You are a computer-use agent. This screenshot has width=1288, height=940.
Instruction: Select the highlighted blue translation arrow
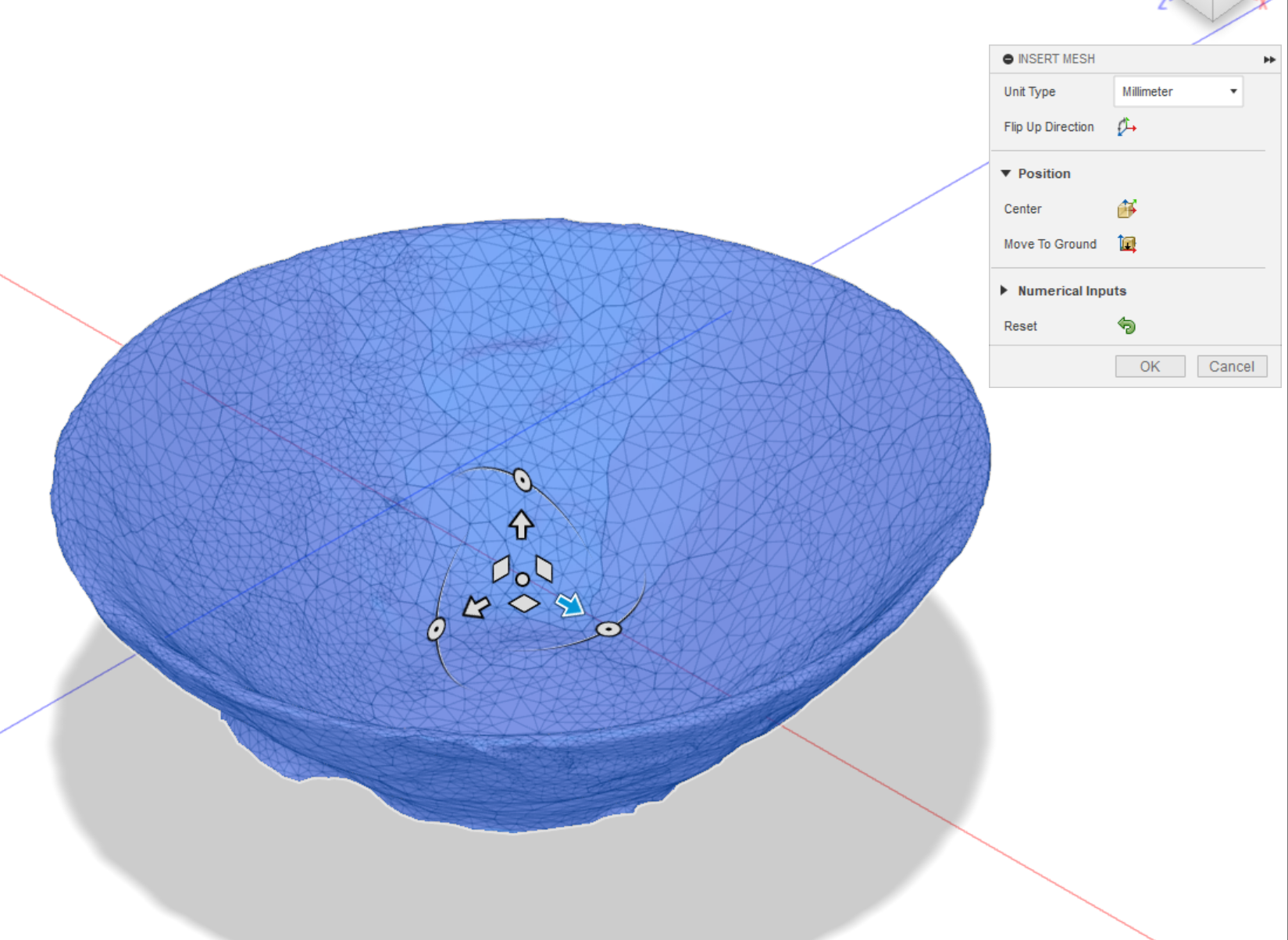pyautogui.click(x=571, y=602)
